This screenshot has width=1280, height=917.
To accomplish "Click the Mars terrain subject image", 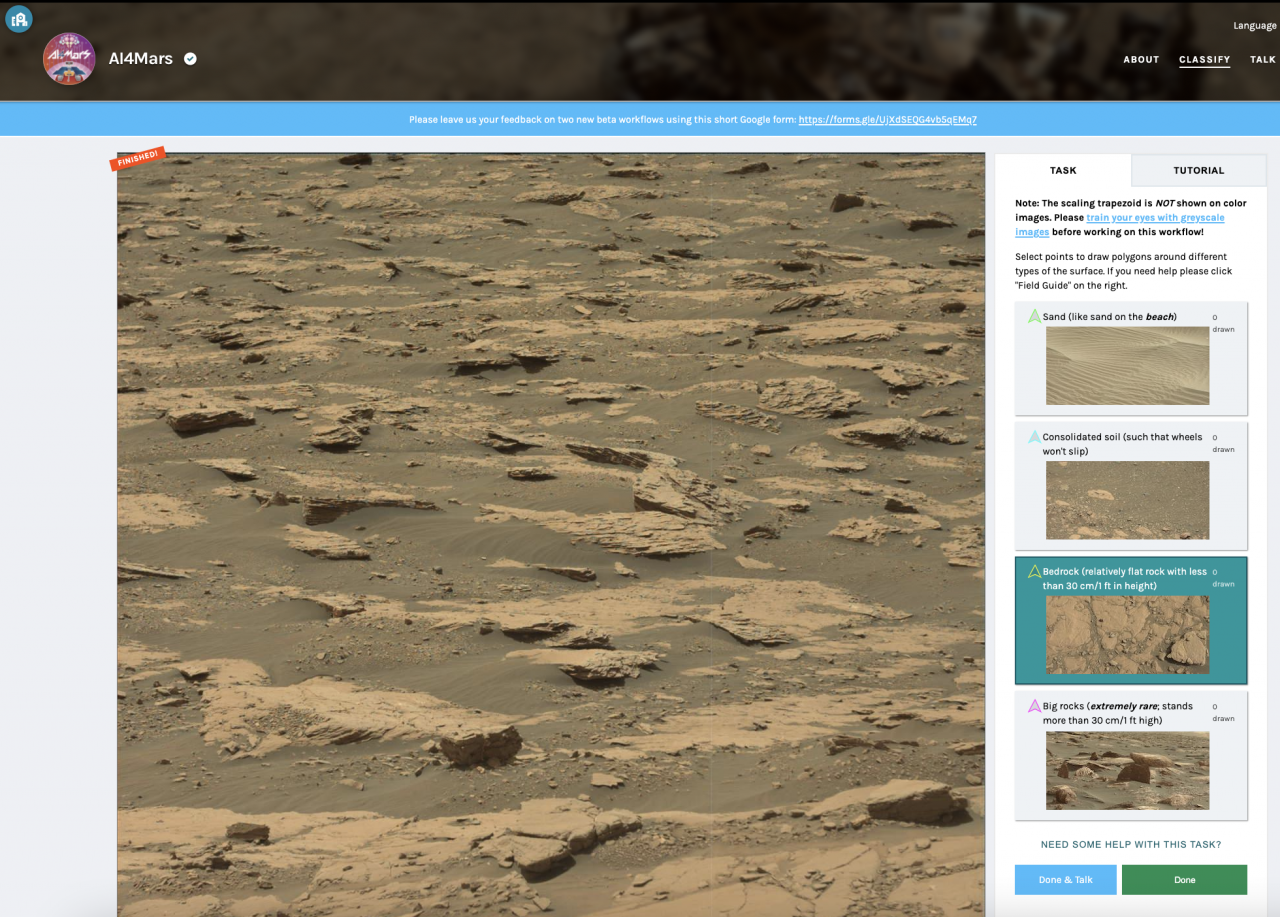I will tap(551, 535).
